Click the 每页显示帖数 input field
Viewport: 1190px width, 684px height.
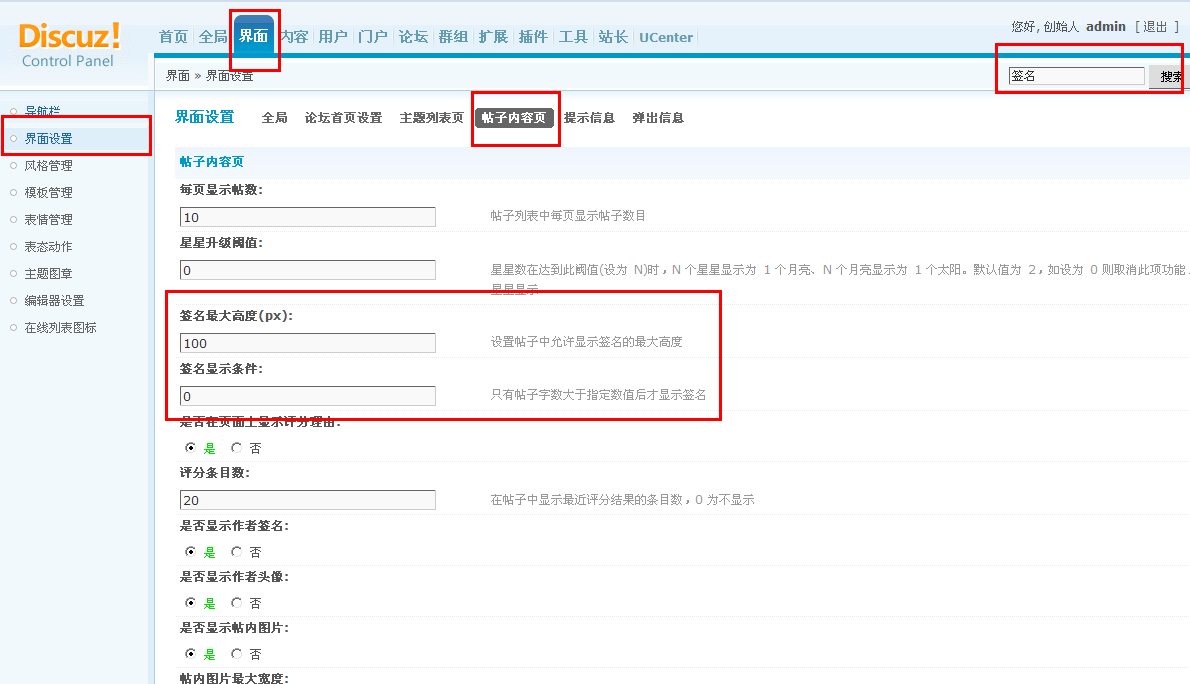point(307,217)
